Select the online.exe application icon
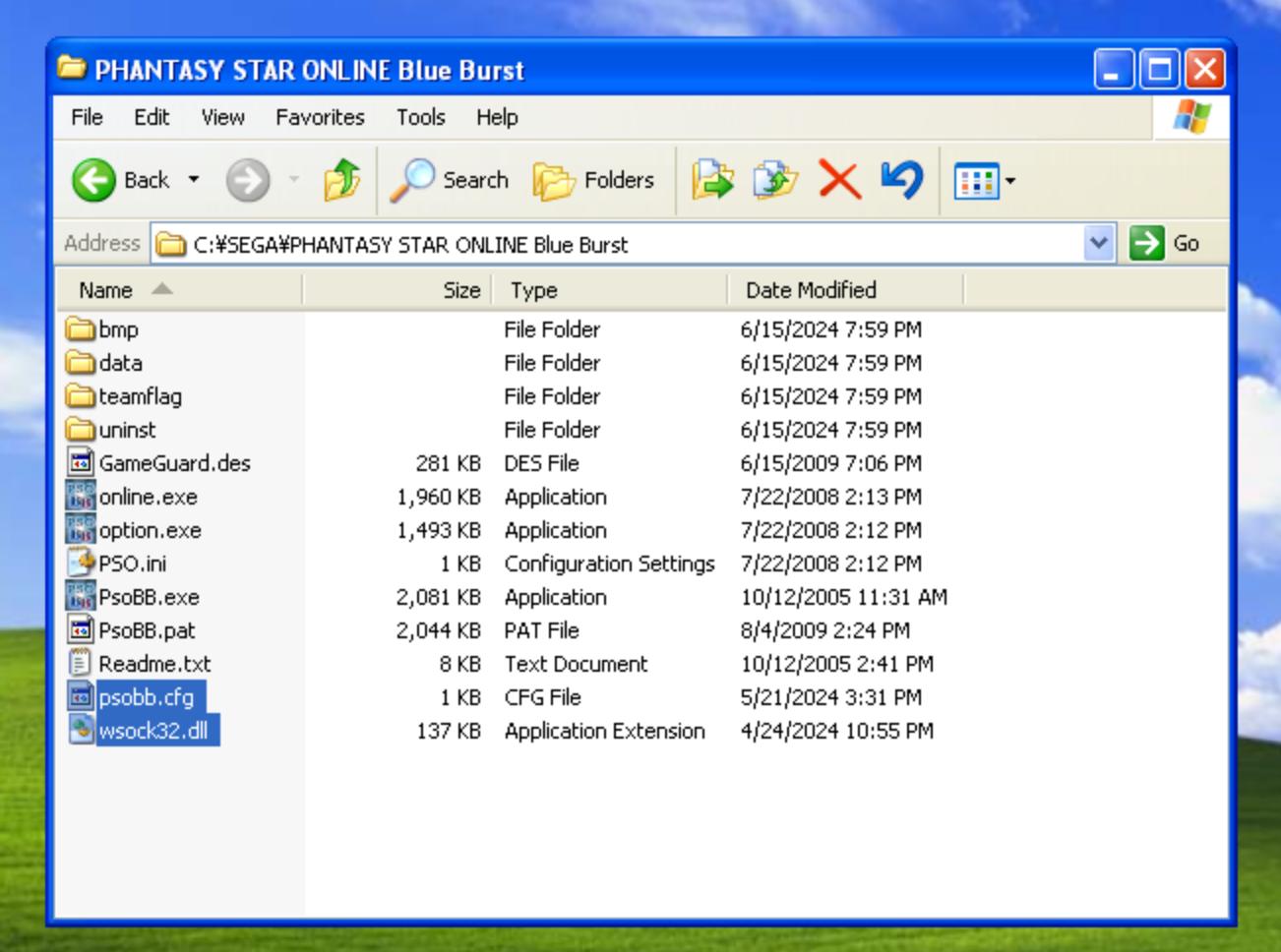This screenshot has height=952, width=1281. 81,497
